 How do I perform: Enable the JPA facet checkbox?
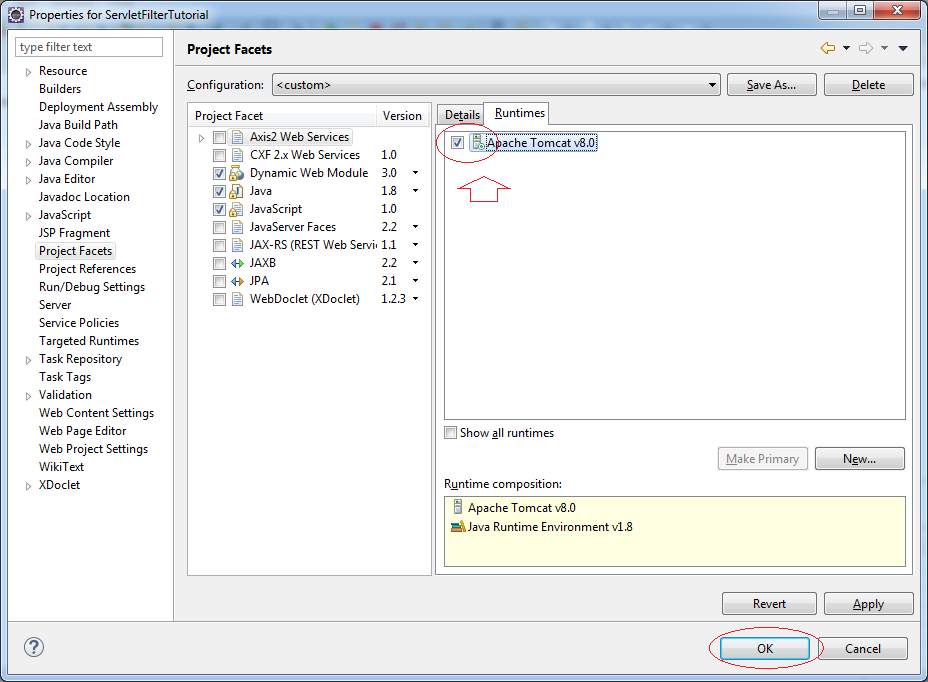tap(220, 281)
